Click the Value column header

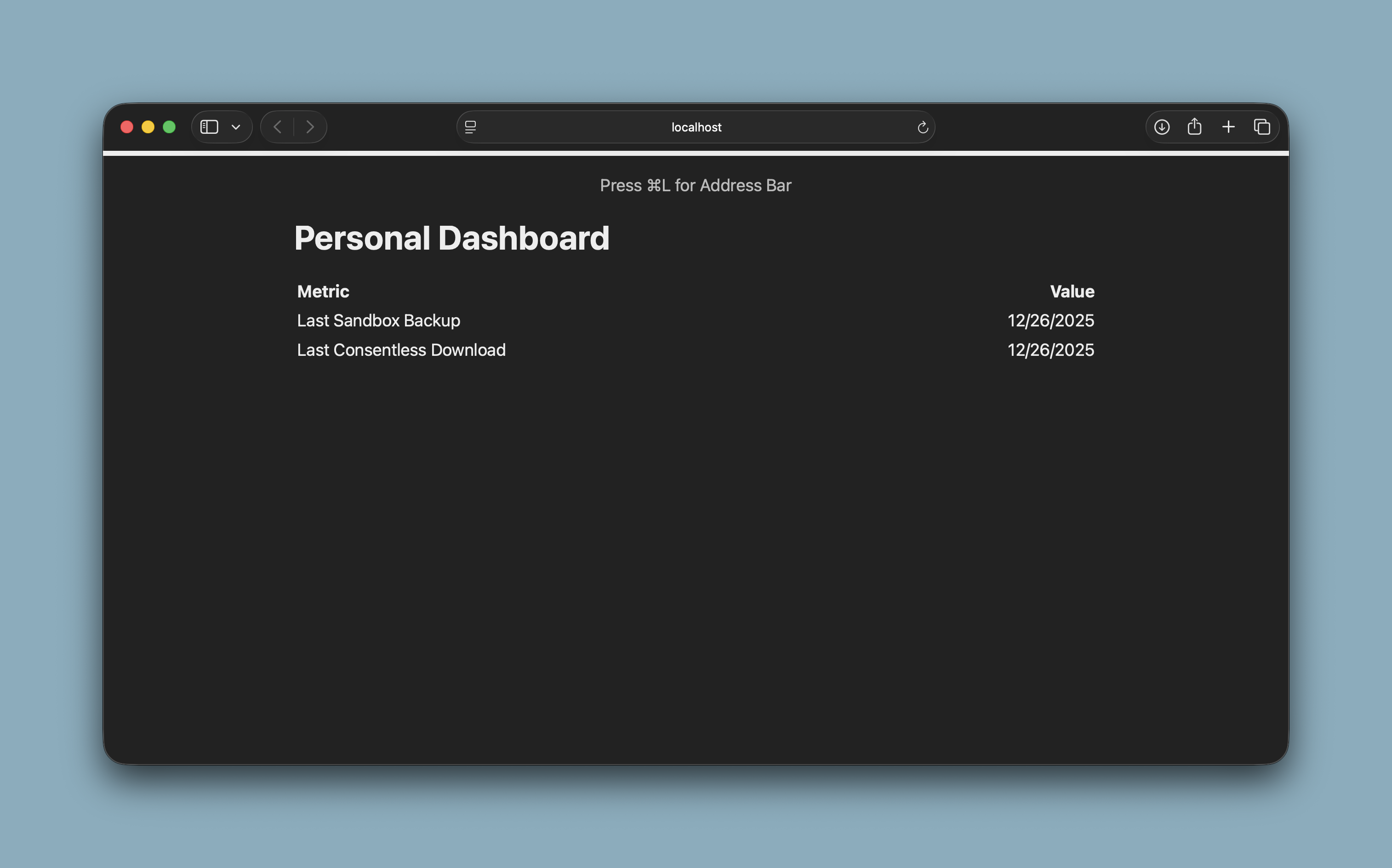click(1072, 291)
